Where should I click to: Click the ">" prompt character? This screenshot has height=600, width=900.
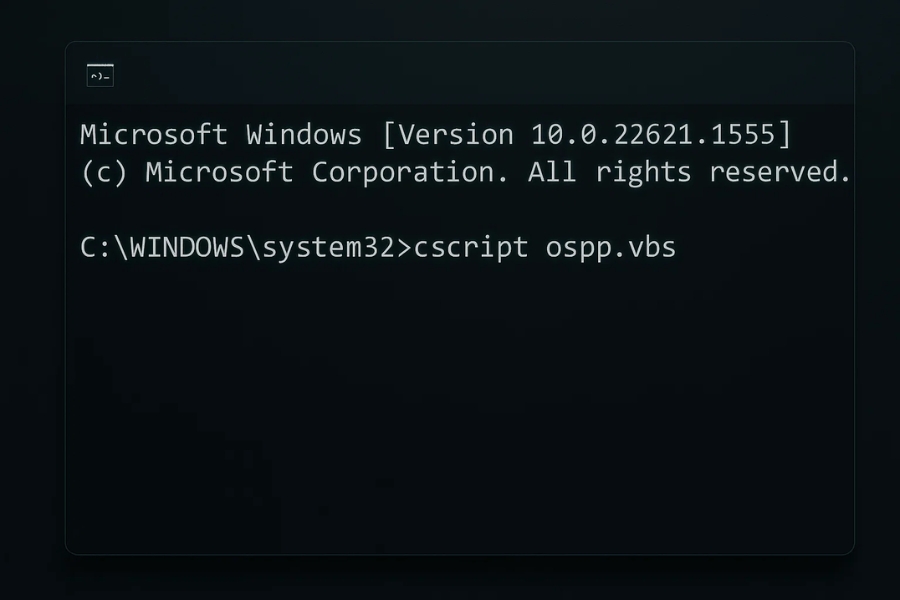pos(405,249)
